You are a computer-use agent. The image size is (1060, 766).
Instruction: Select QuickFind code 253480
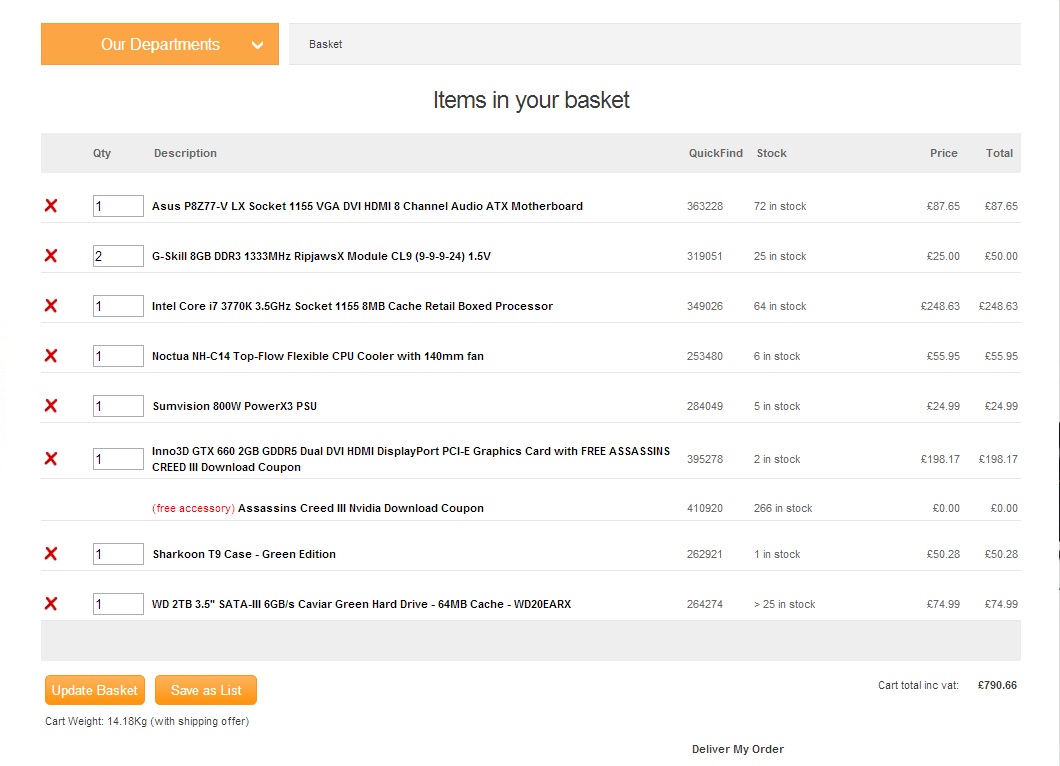click(x=704, y=356)
